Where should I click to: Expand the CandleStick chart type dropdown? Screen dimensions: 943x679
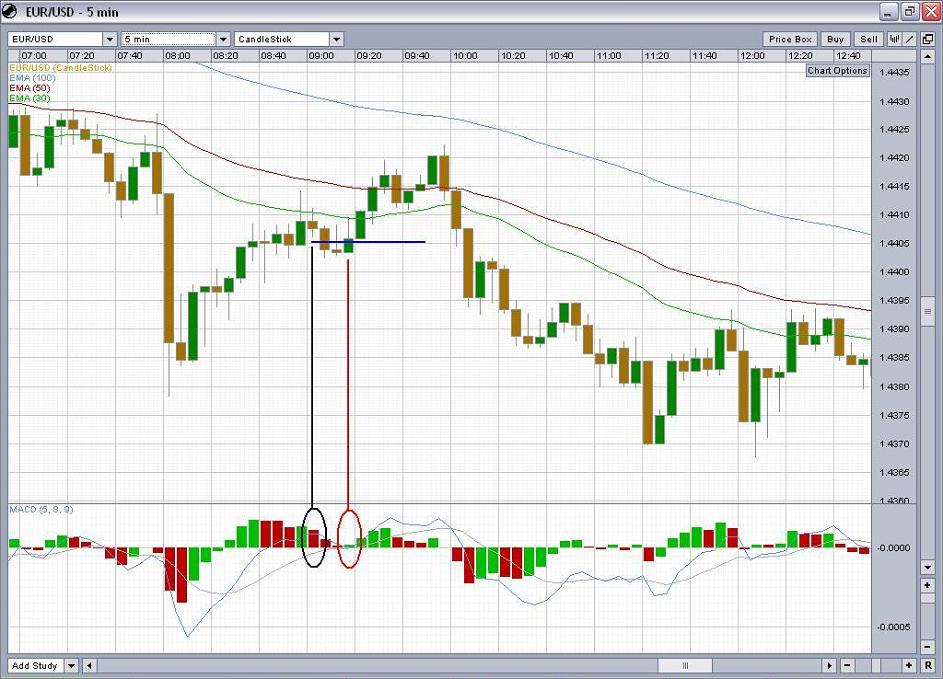pos(336,39)
